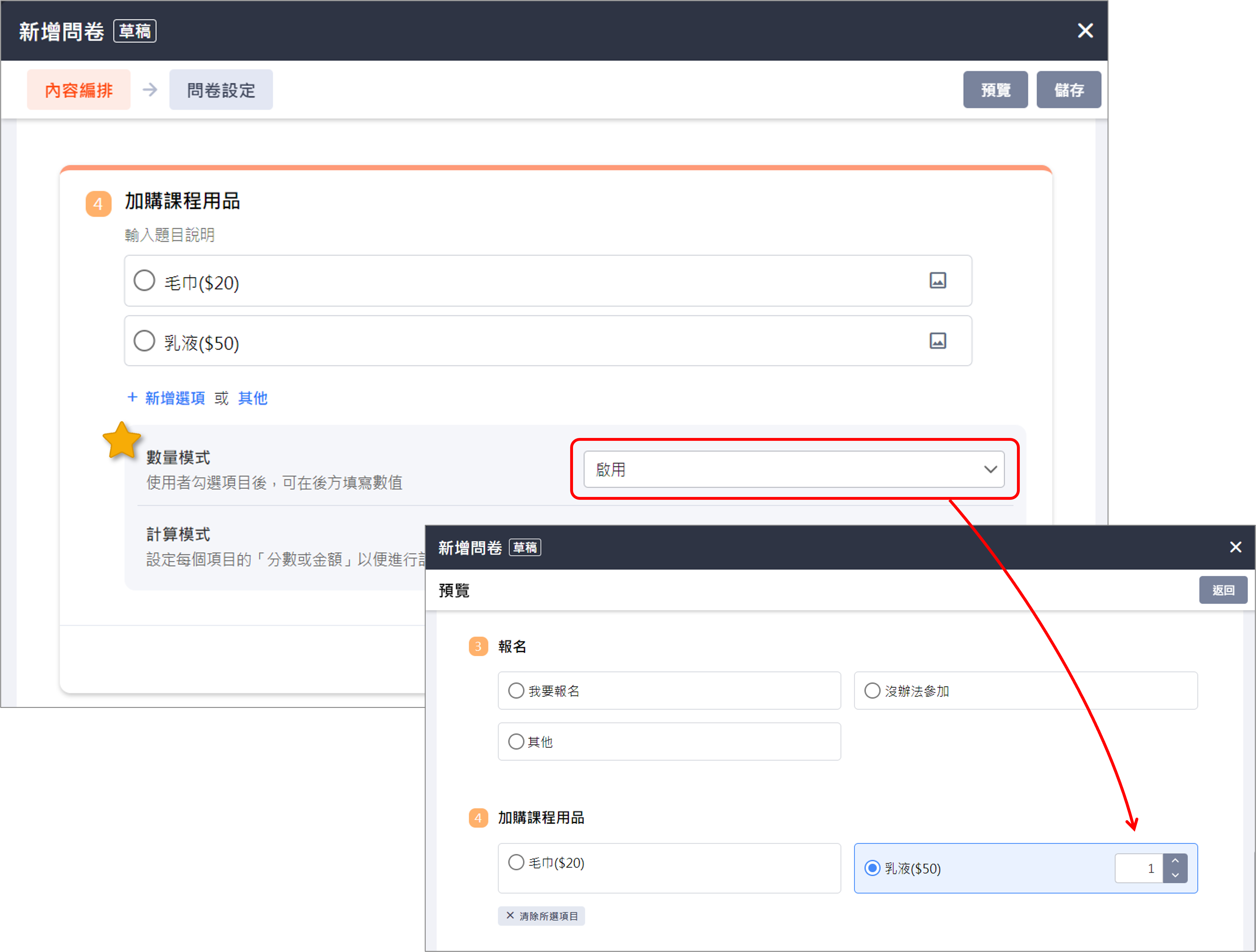Click the 預覽 button
The height and width of the screenshot is (952, 1256).
(x=995, y=90)
